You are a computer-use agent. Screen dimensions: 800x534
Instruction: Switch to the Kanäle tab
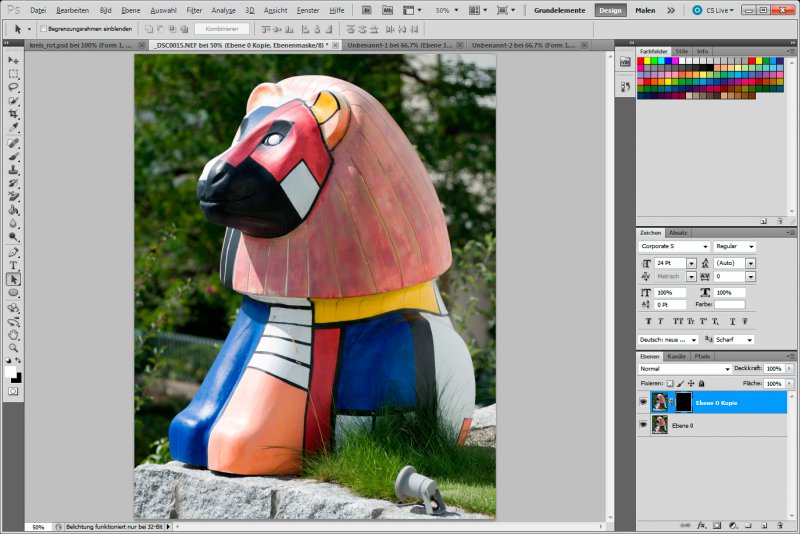pos(677,357)
